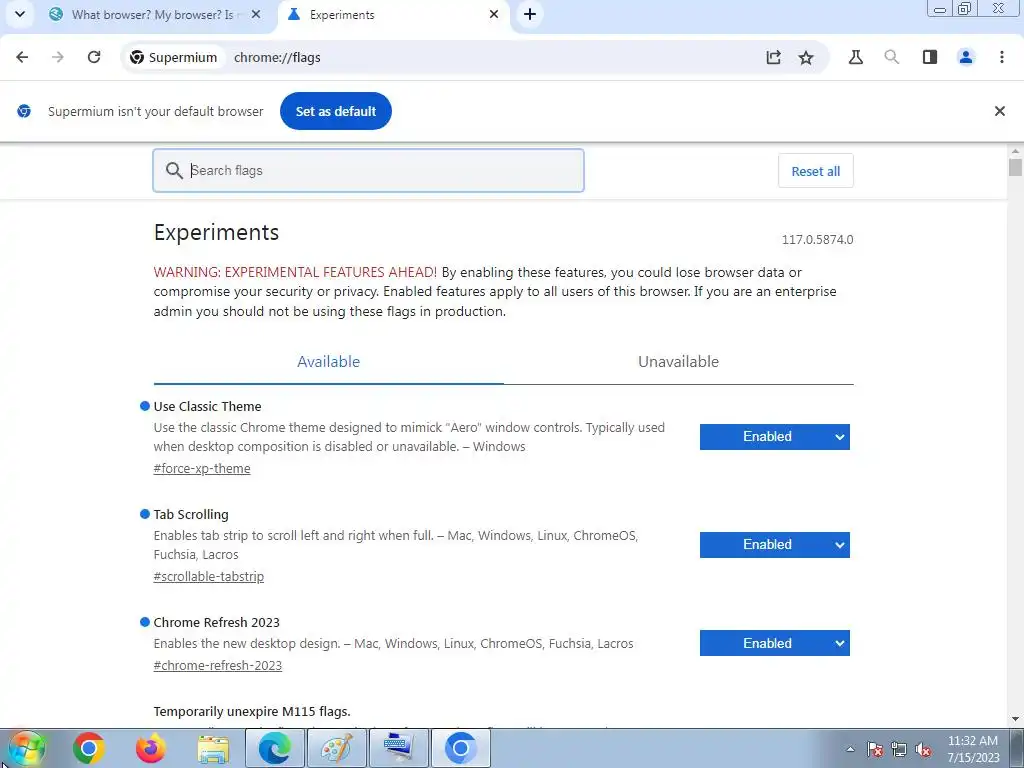
Task: Click the chrome://flags address bar text
Action: [x=277, y=57]
